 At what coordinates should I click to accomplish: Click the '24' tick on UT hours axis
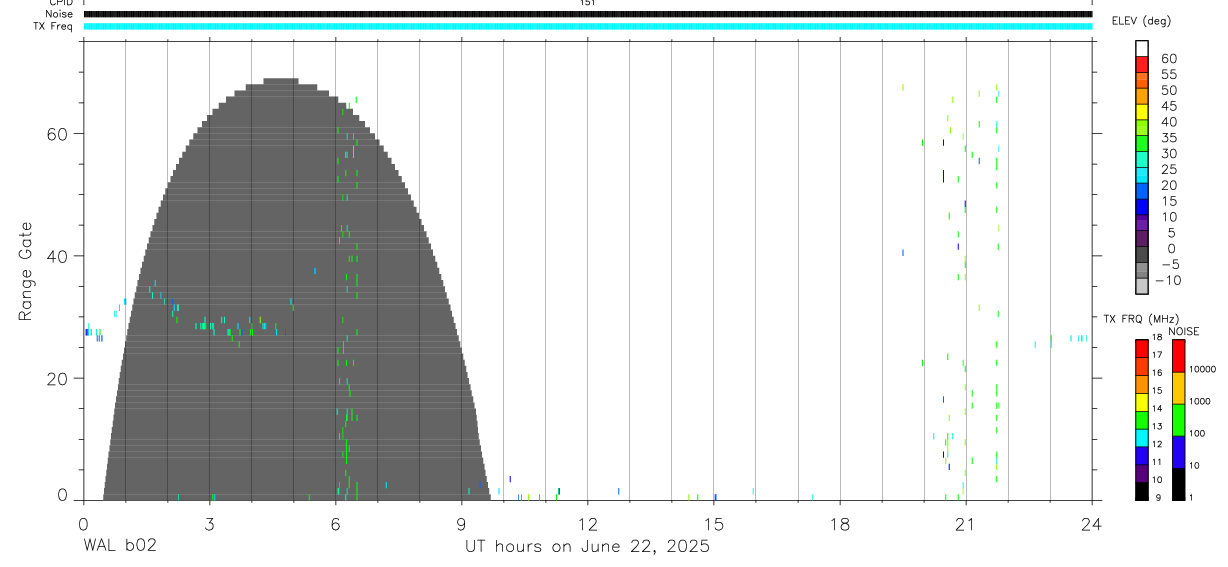[x=1092, y=523]
